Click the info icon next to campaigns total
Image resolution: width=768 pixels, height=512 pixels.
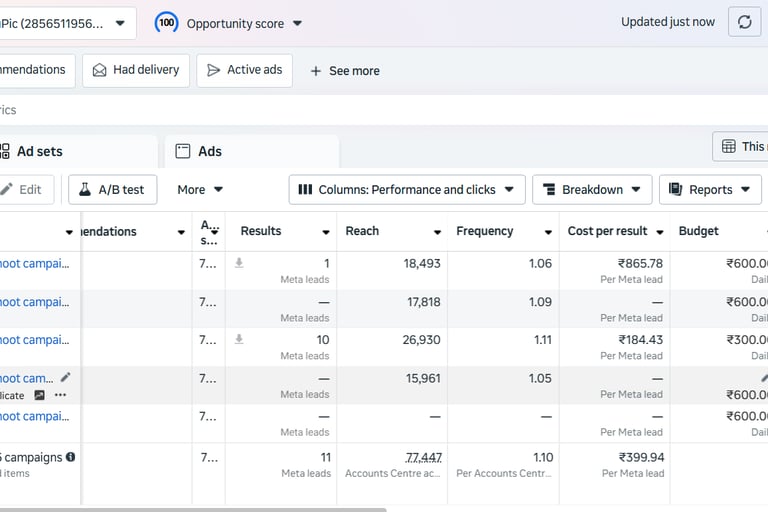(x=70, y=457)
